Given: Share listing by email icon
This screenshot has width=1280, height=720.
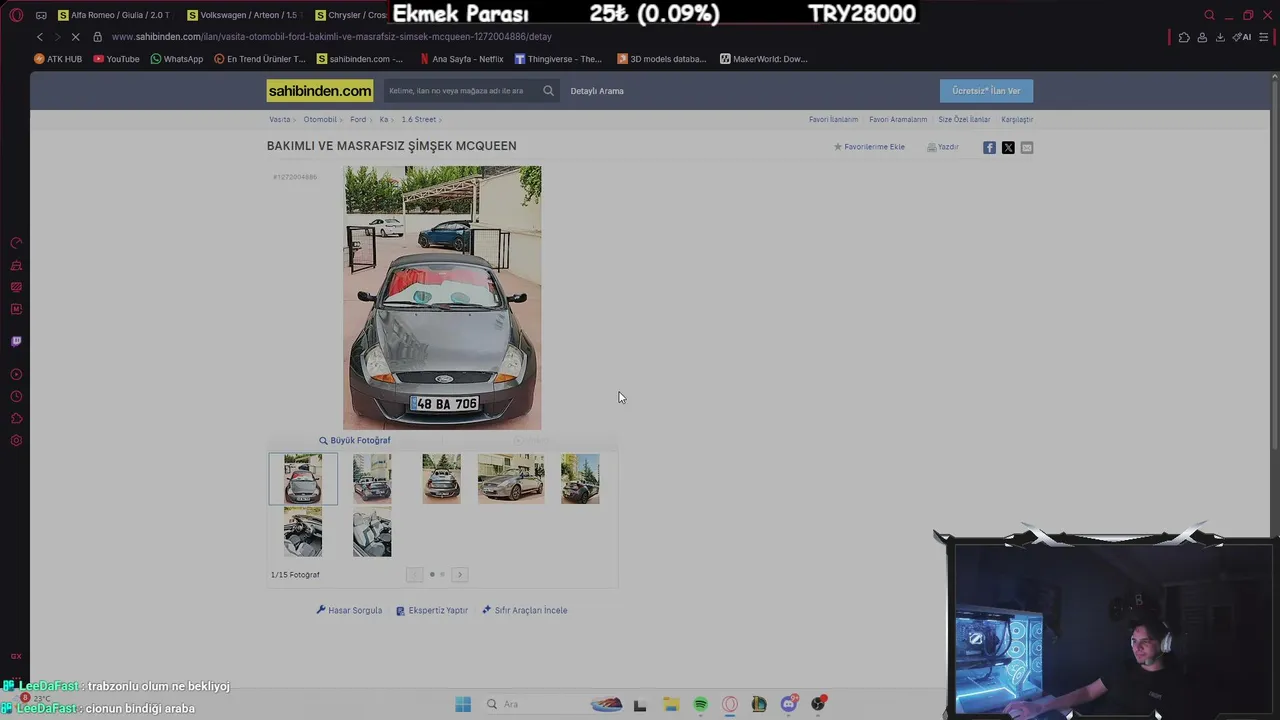Looking at the screenshot, I should point(1027,147).
